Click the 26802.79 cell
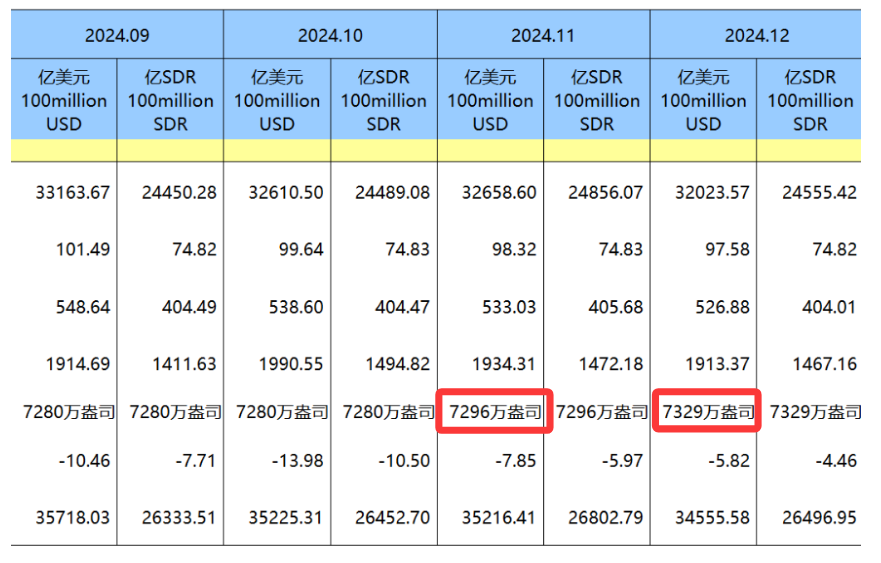The height and width of the screenshot is (563, 881). (605, 518)
